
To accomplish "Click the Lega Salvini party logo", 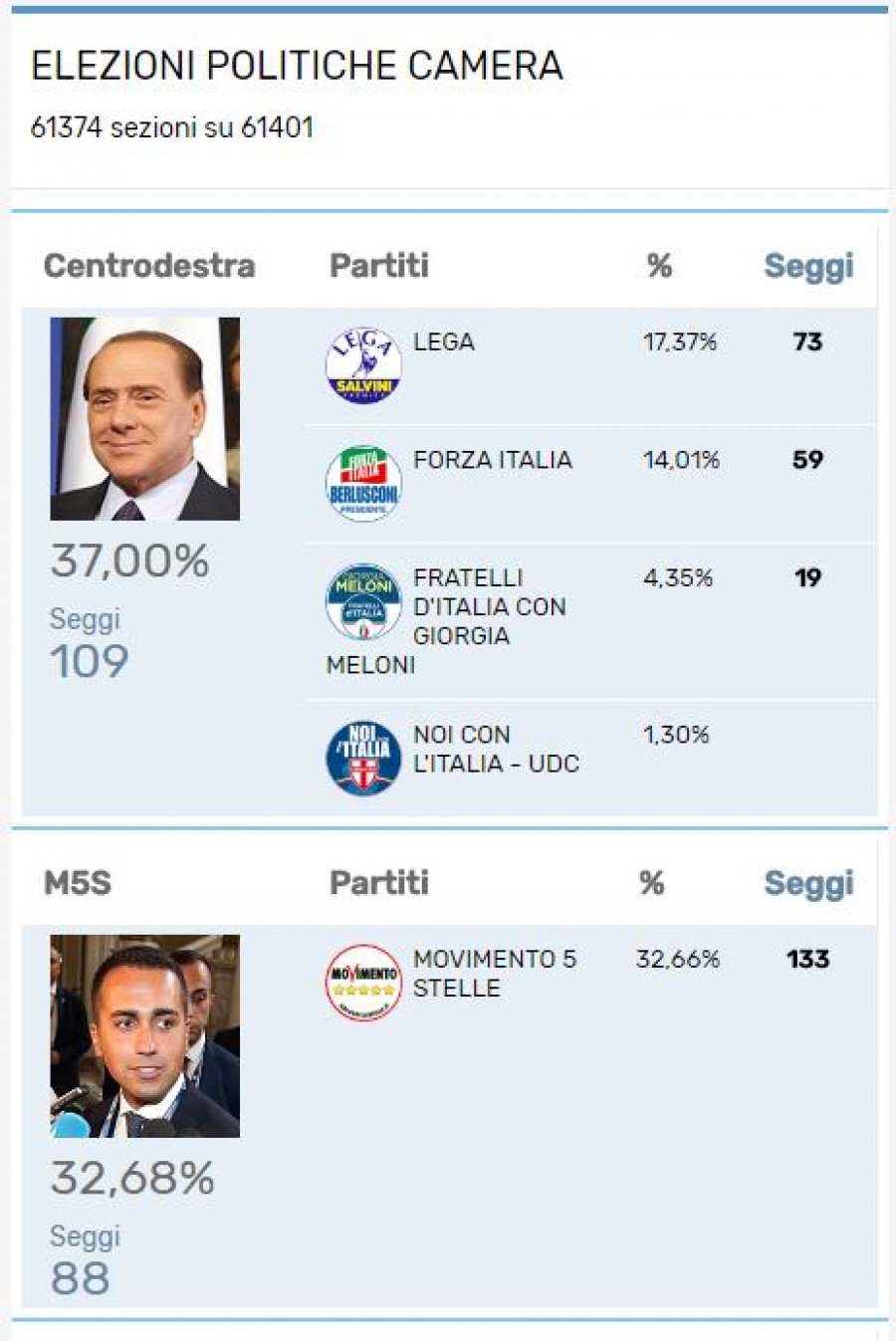I will coord(363,366).
